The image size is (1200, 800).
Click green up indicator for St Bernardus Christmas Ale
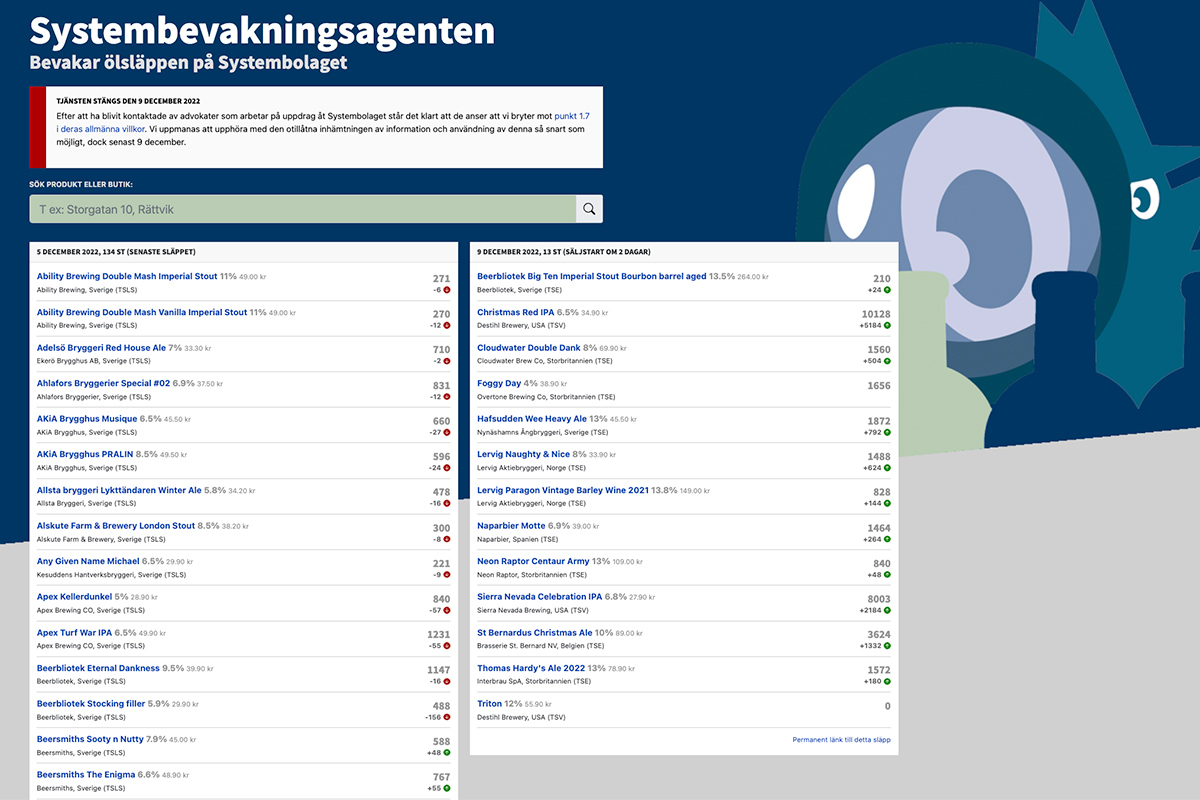(887, 646)
